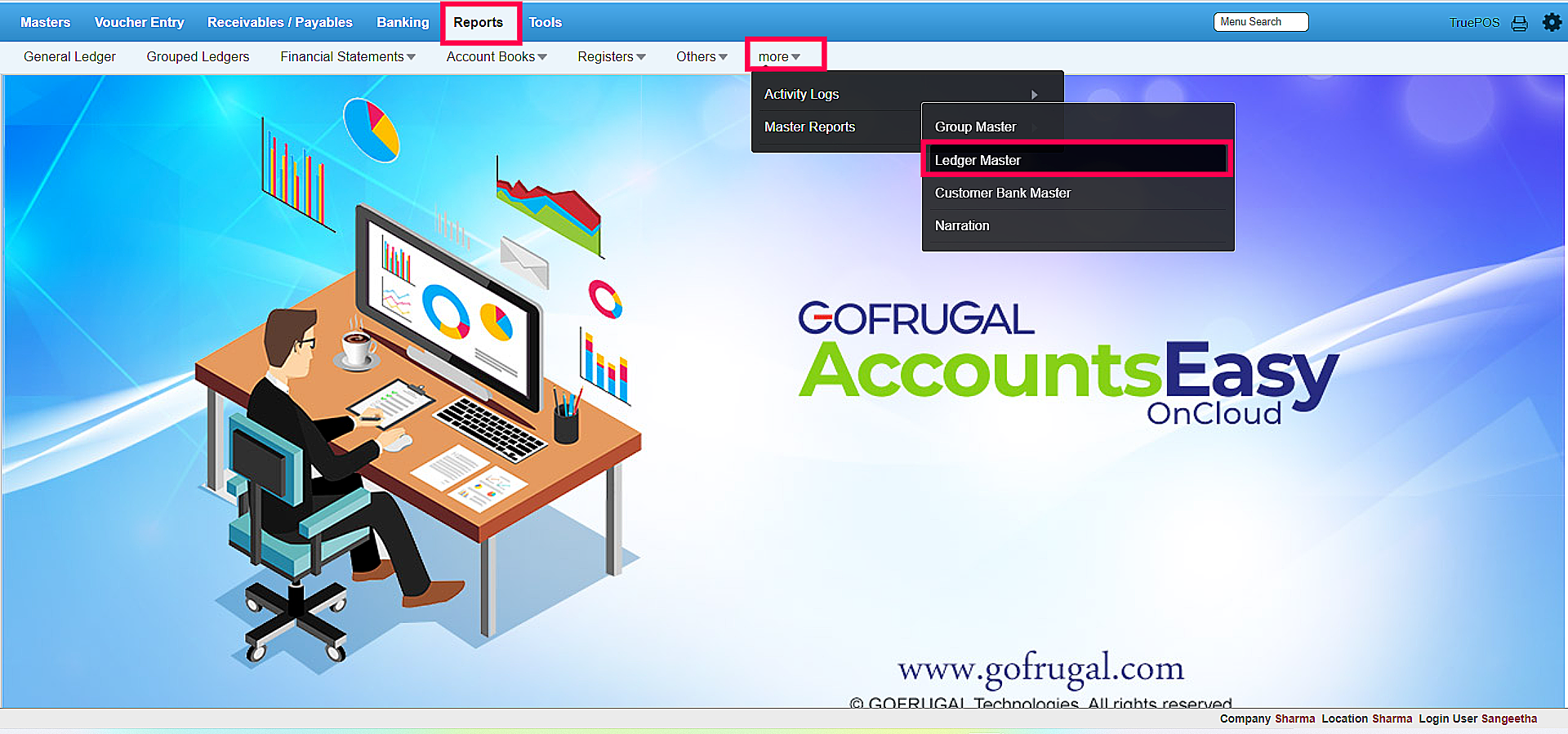Open the Banking menu

403,22
